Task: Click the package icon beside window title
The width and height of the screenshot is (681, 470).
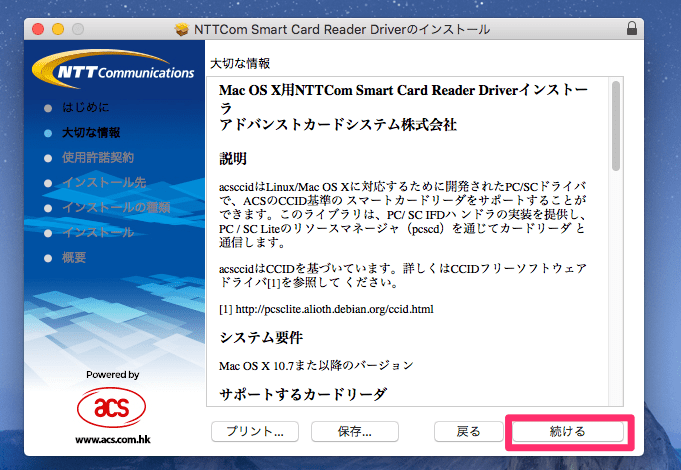Action: point(182,29)
